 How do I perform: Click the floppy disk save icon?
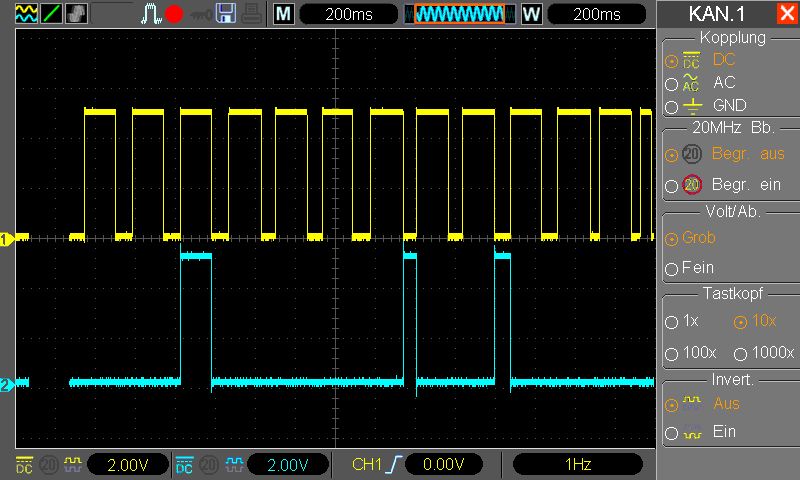tap(226, 14)
